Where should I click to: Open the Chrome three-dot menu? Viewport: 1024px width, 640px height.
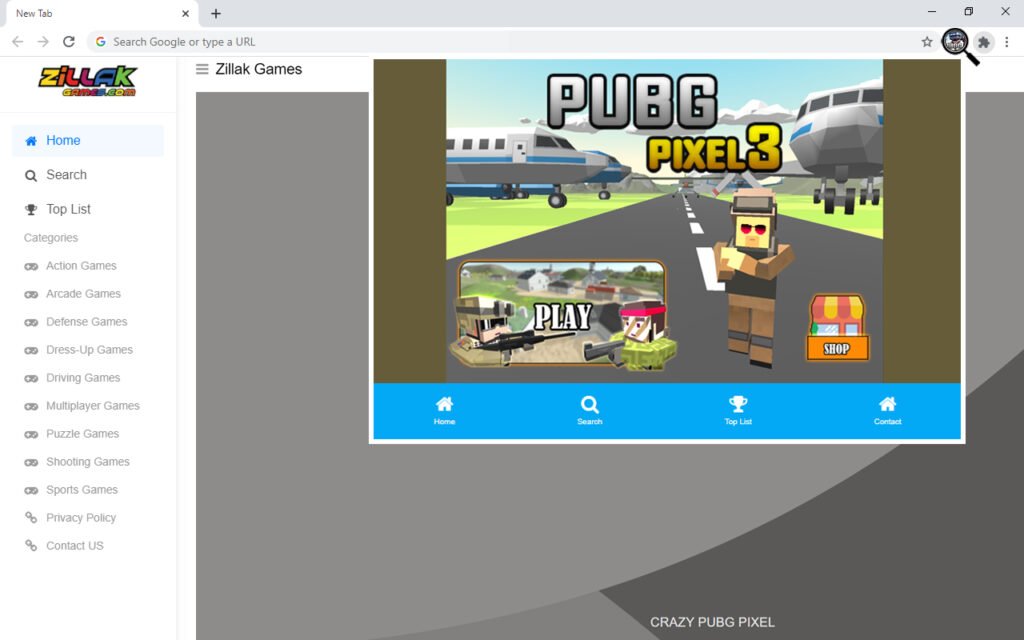(x=1006, y=42)
